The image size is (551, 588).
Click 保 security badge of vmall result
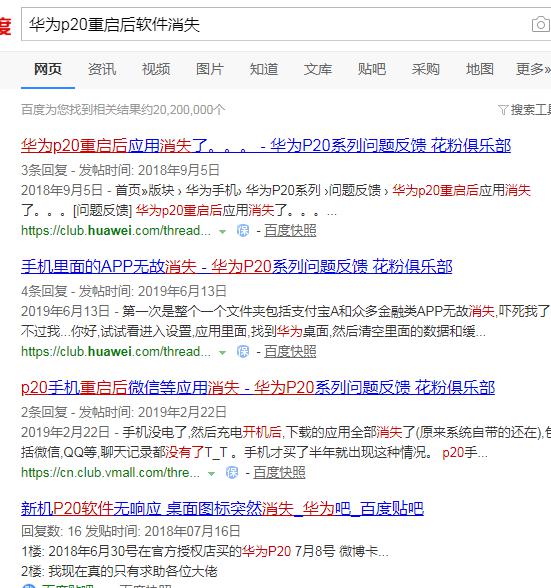232,473
